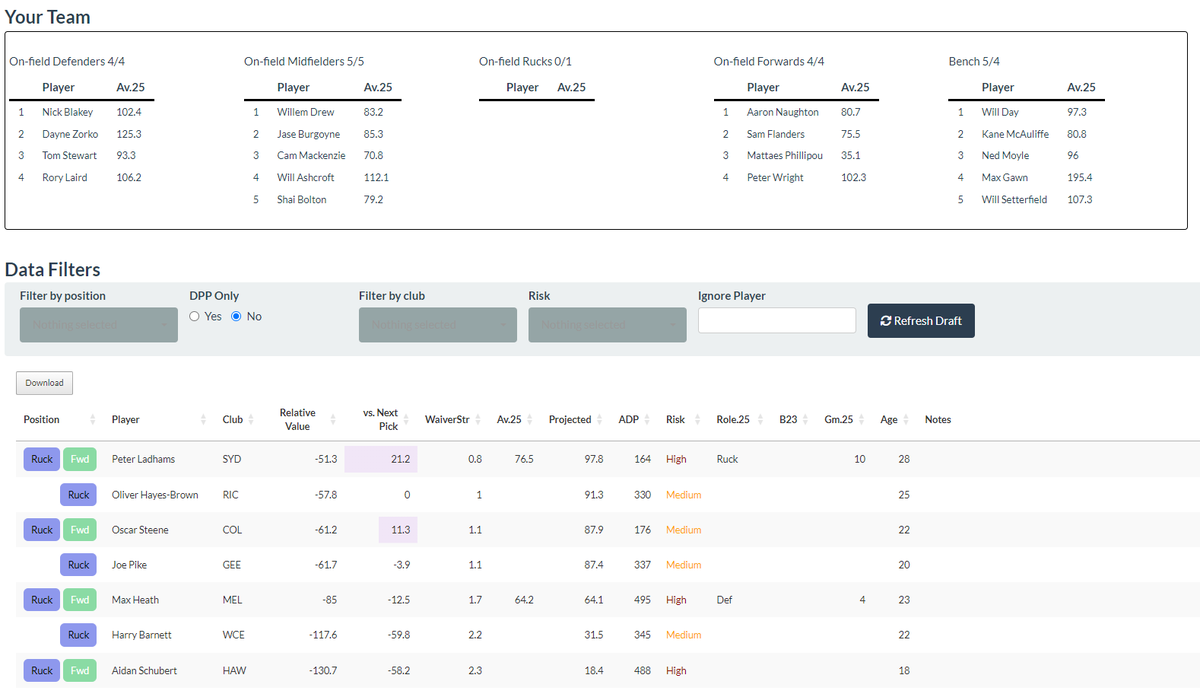Click Nick Blakey in defenders list
1200x694 pixels.
[x=67, y=112]
